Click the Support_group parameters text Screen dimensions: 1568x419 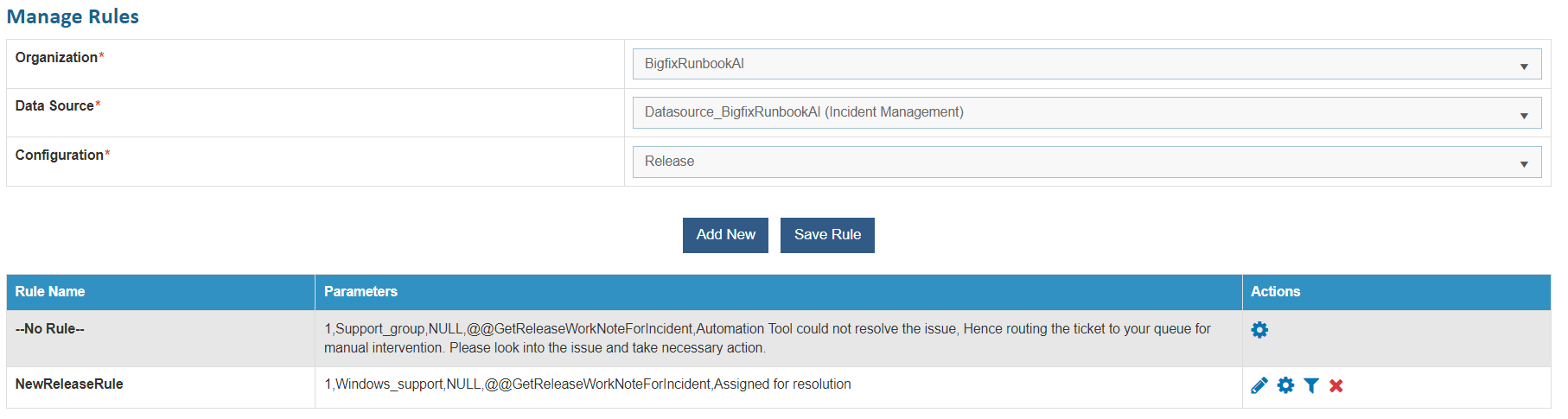tap(767, 329)
